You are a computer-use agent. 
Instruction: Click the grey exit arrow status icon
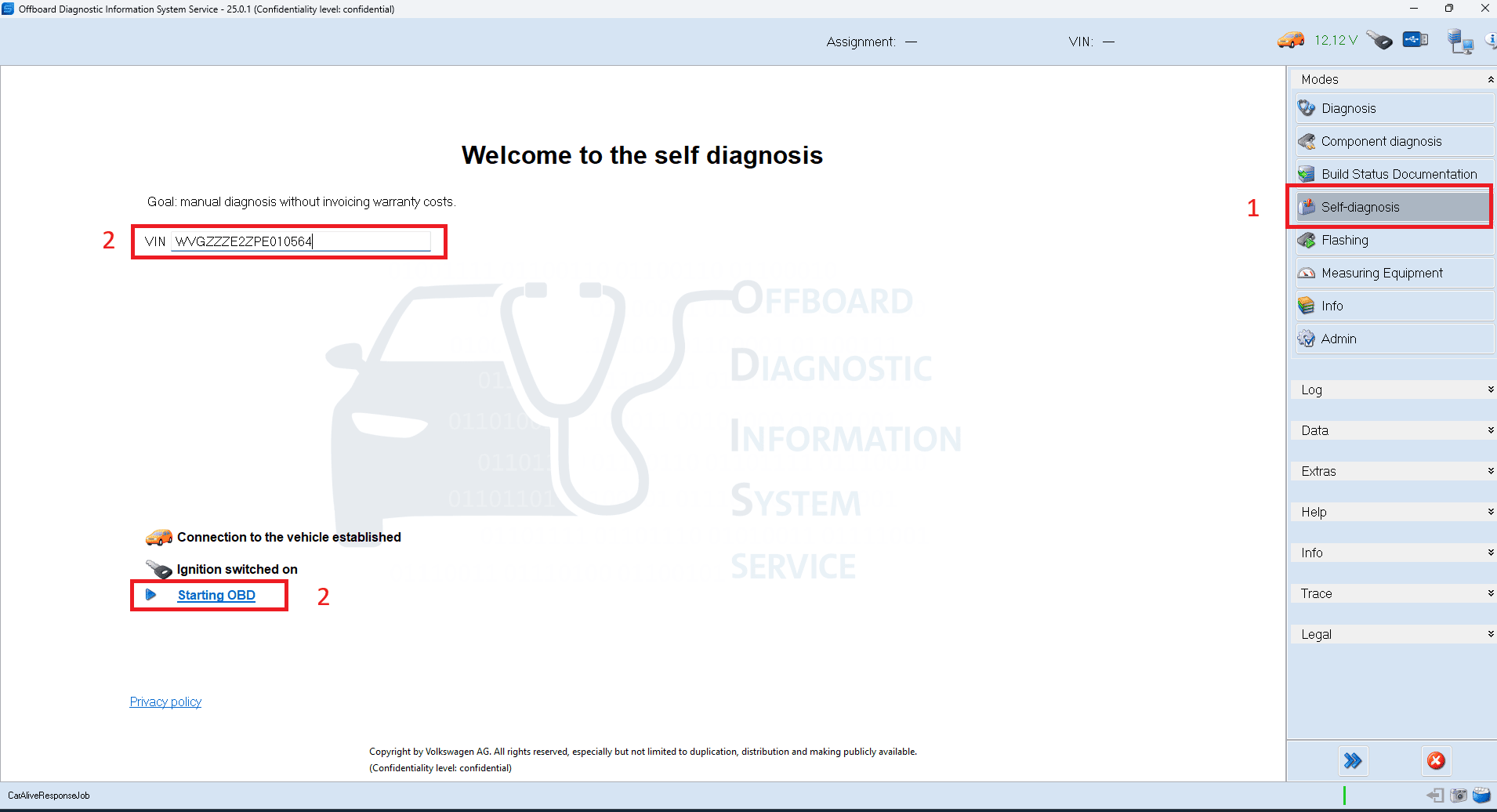[1435, 796]
